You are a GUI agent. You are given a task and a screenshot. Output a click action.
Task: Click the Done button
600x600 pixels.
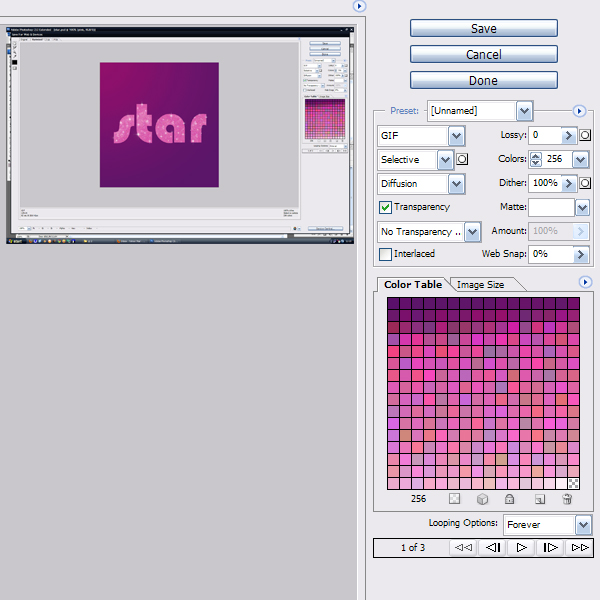click(x=484, y=80)
